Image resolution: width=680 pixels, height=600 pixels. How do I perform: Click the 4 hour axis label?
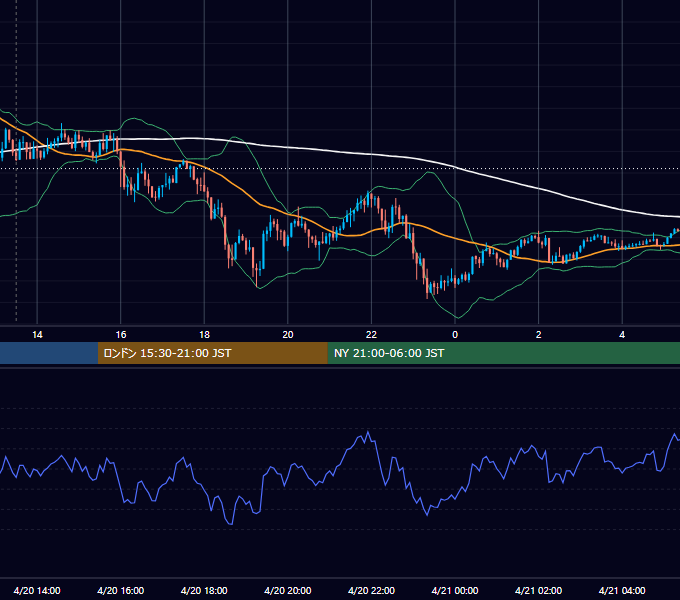pos(622,335)
